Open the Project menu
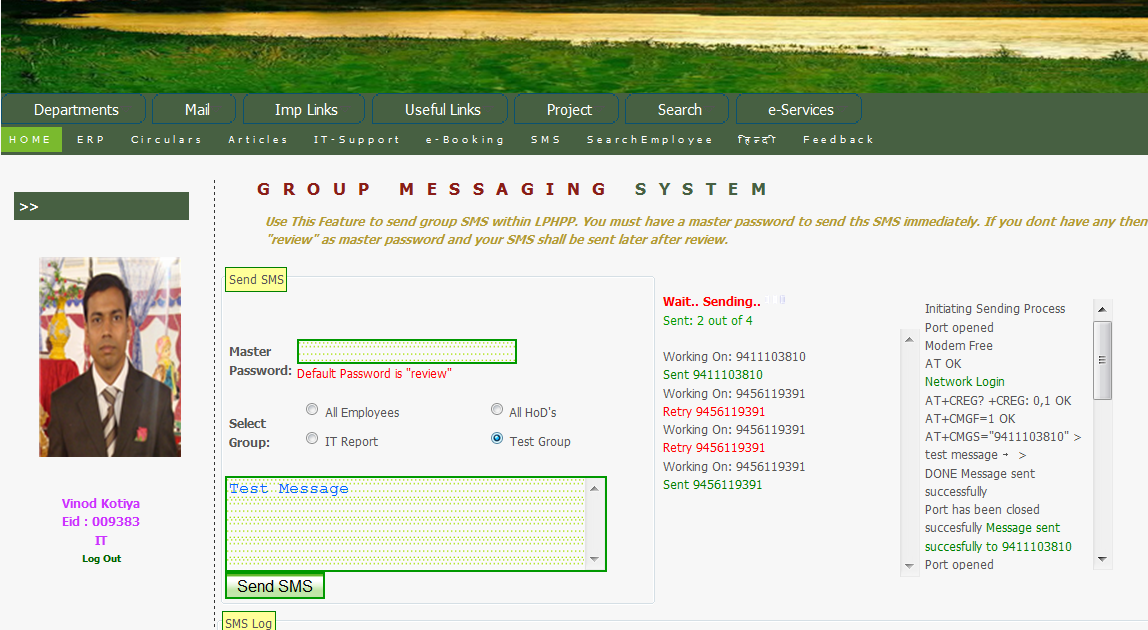This screenshot has height=630, width=1148. pyautogui.click(x=567, y=109)
